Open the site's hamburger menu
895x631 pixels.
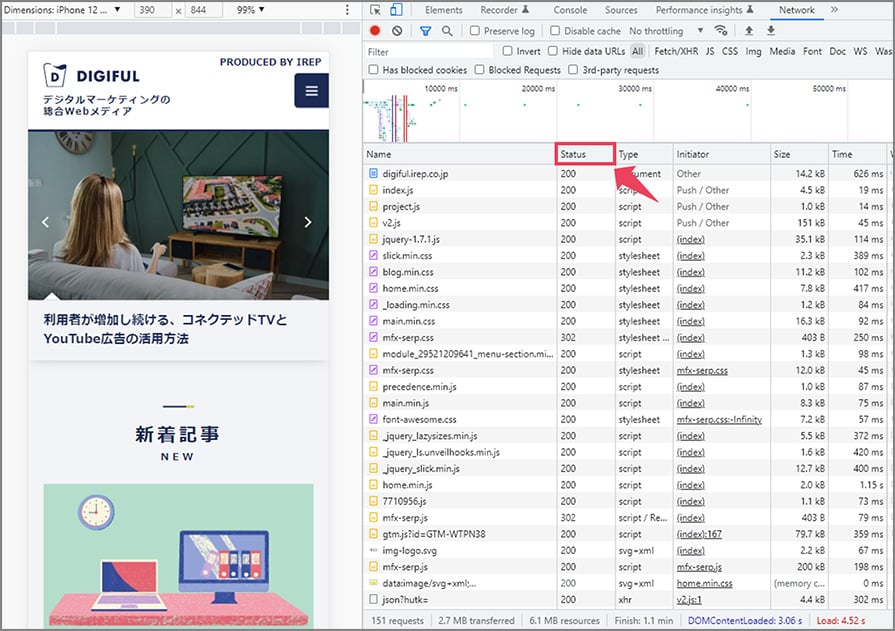311,91
